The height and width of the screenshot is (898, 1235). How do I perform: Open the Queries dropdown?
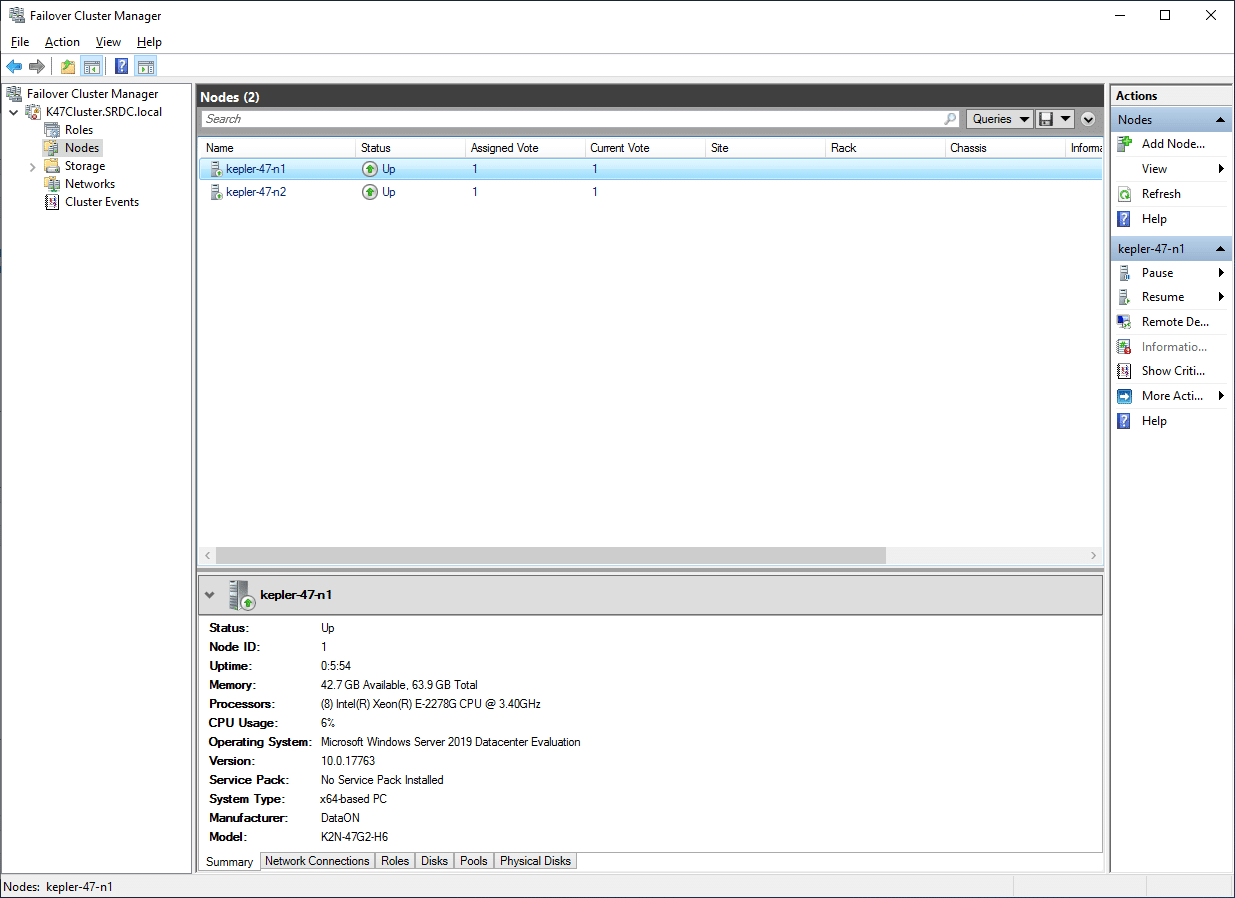pyautogui.click(x=1000, y=119)
